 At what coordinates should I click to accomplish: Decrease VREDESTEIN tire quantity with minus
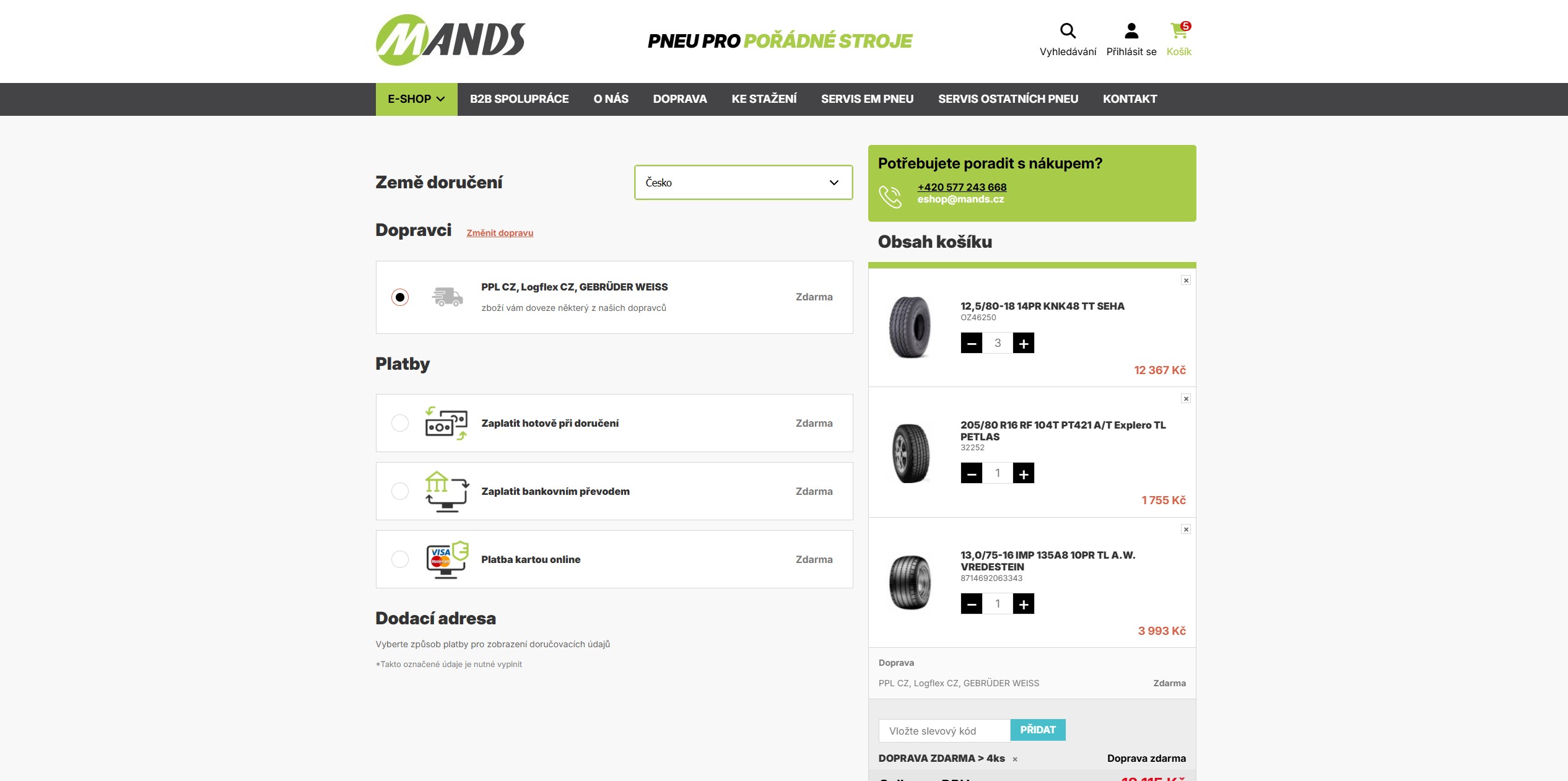(972, 604)
